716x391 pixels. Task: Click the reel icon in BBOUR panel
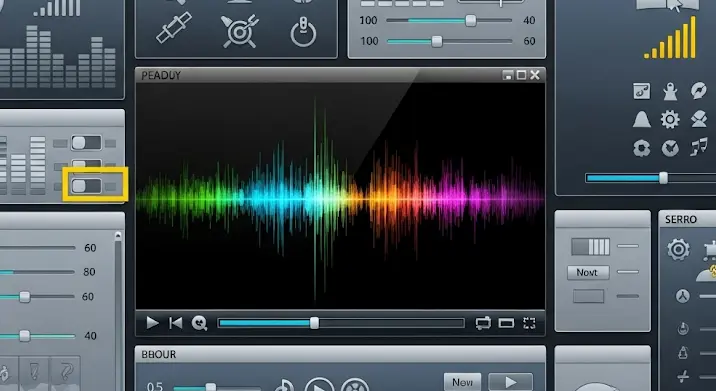355,385
